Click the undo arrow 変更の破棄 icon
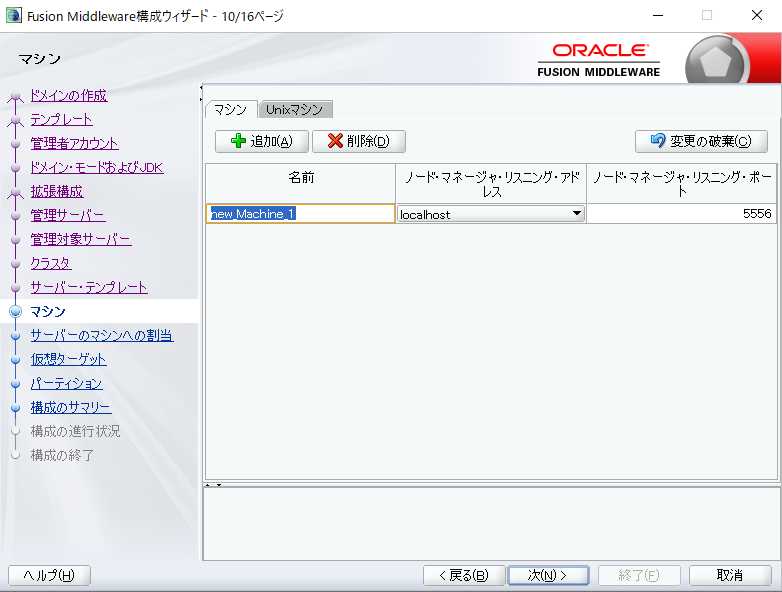 pos(658,142)
